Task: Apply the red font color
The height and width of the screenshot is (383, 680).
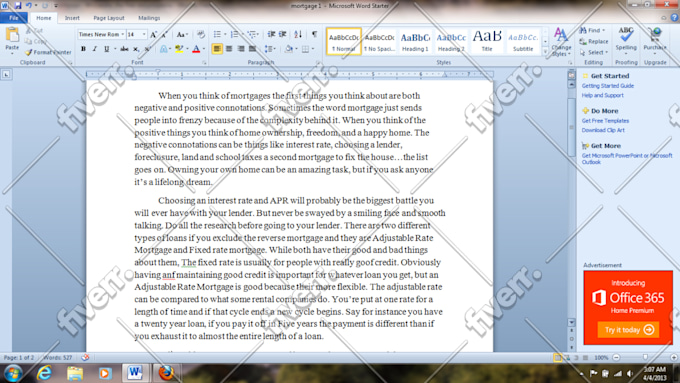Action: 196,49
